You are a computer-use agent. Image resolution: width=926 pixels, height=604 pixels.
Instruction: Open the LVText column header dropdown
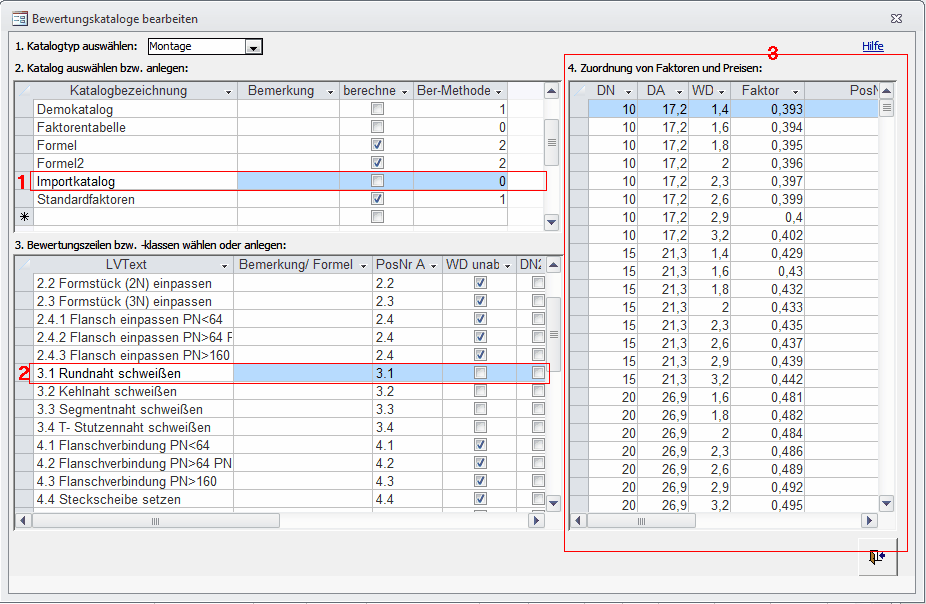pos(224,265)
